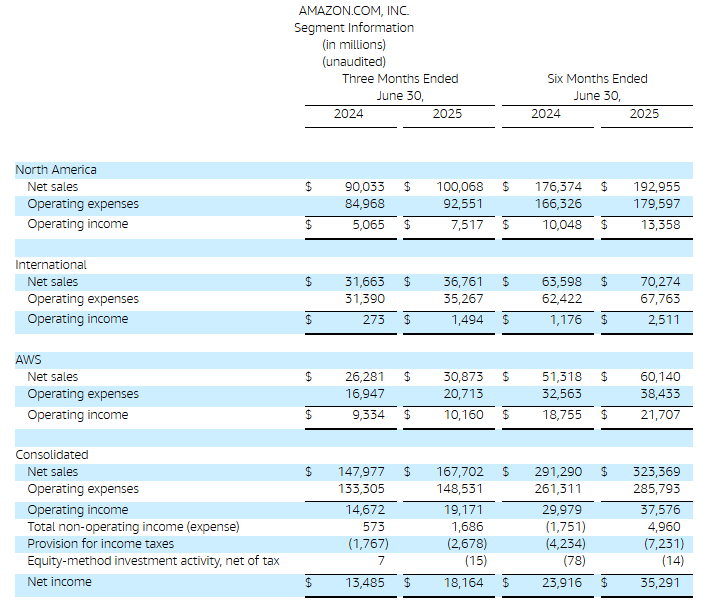Screen dimensions: 709x601
Task: Click the "Equity-method investment activity, net of tax" label
Action: pyautogui.click(x=153, y=561)
